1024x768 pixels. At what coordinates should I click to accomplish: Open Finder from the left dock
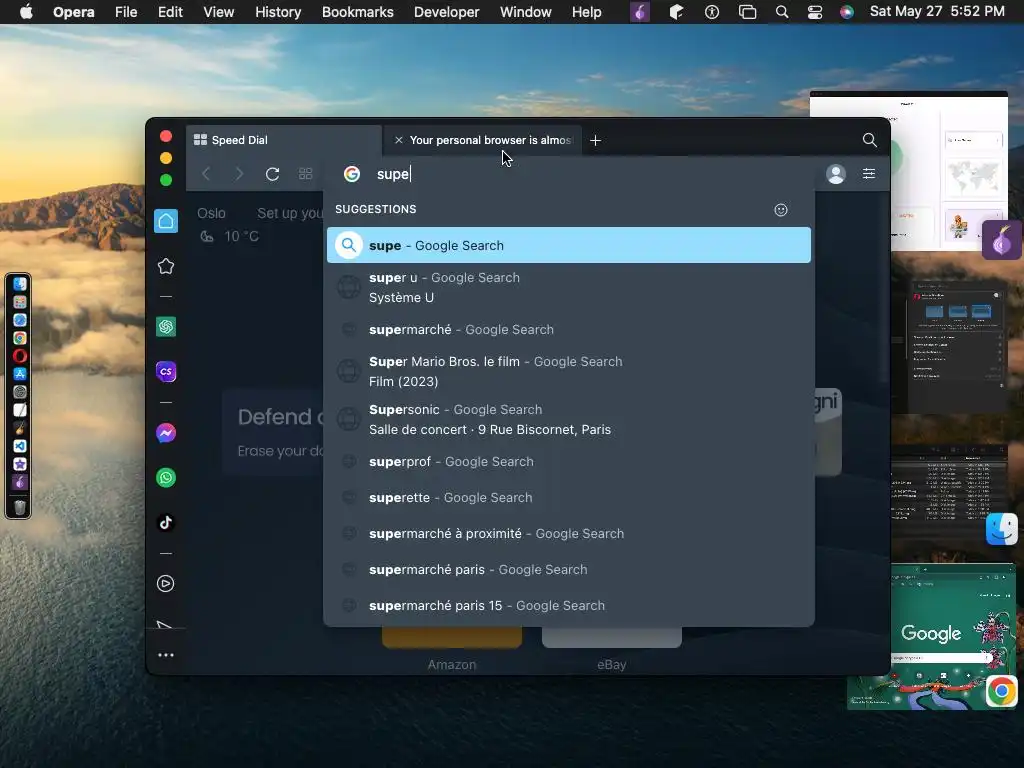click(x=20, y=284)
